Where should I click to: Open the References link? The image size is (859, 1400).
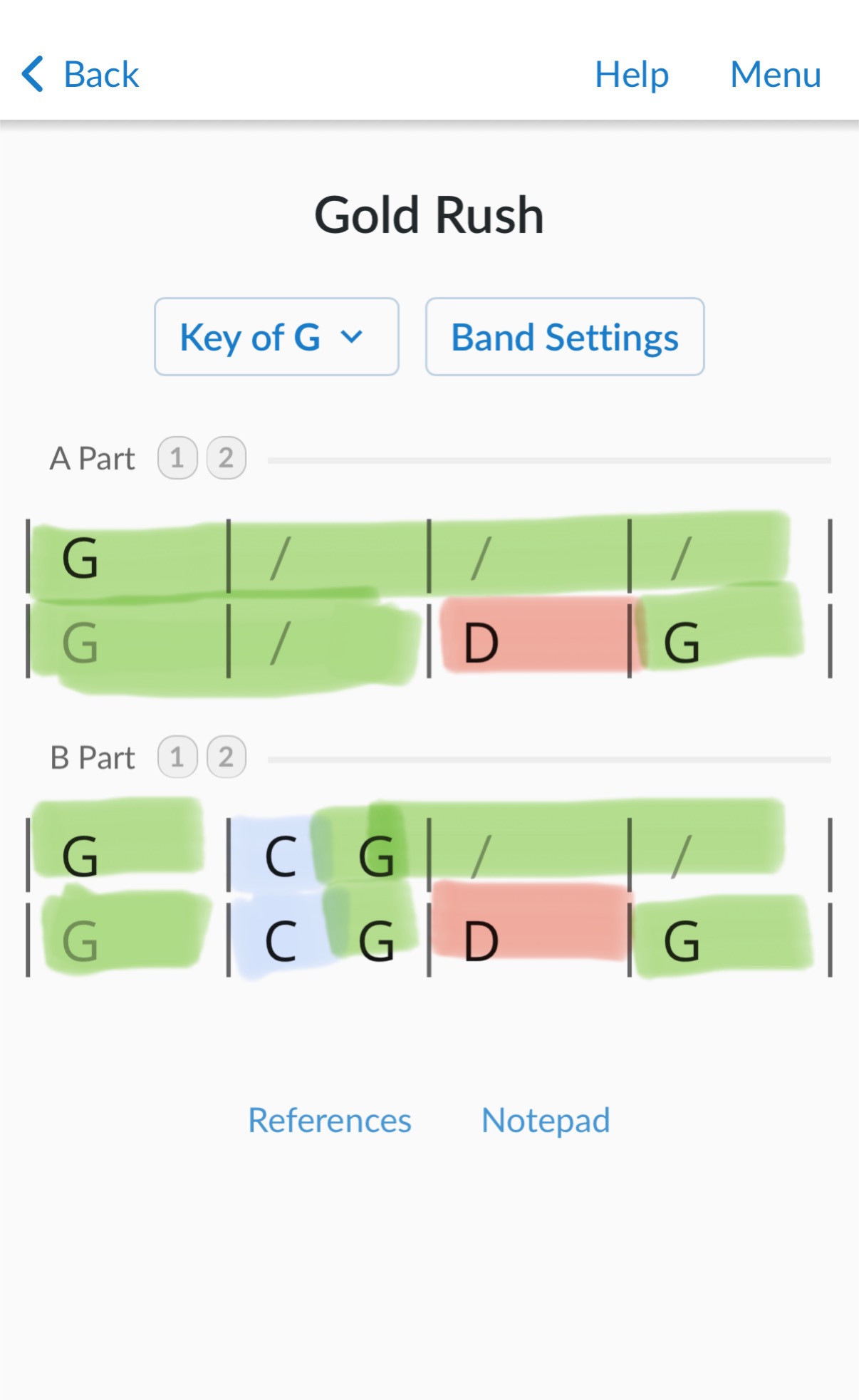pos(329,1120)
